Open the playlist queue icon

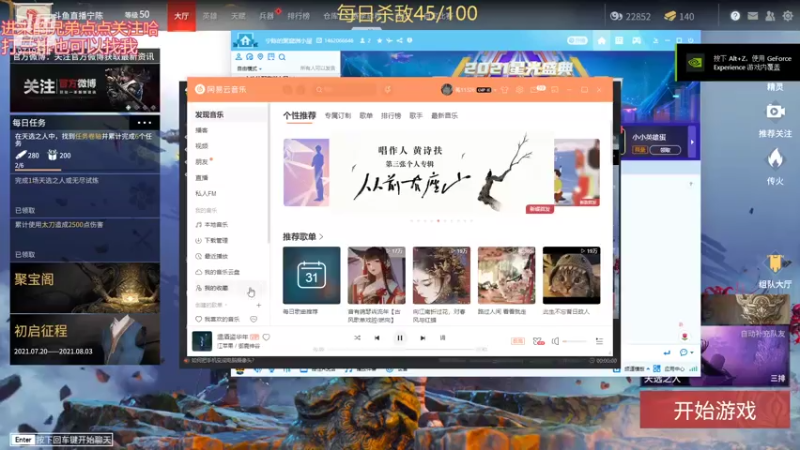599,341
